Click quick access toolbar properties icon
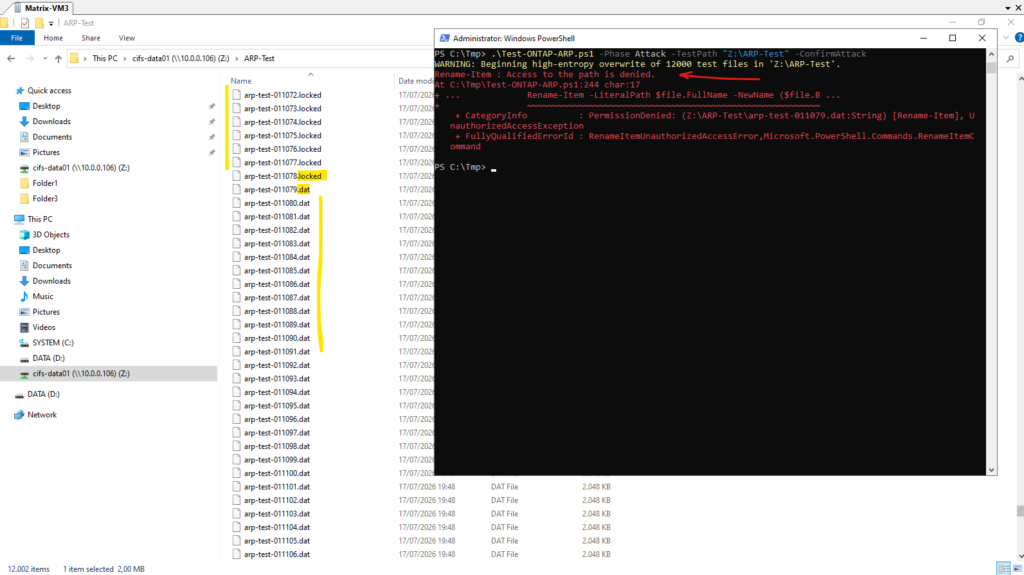The image size is (1024, 575). [x=25, y=23]
